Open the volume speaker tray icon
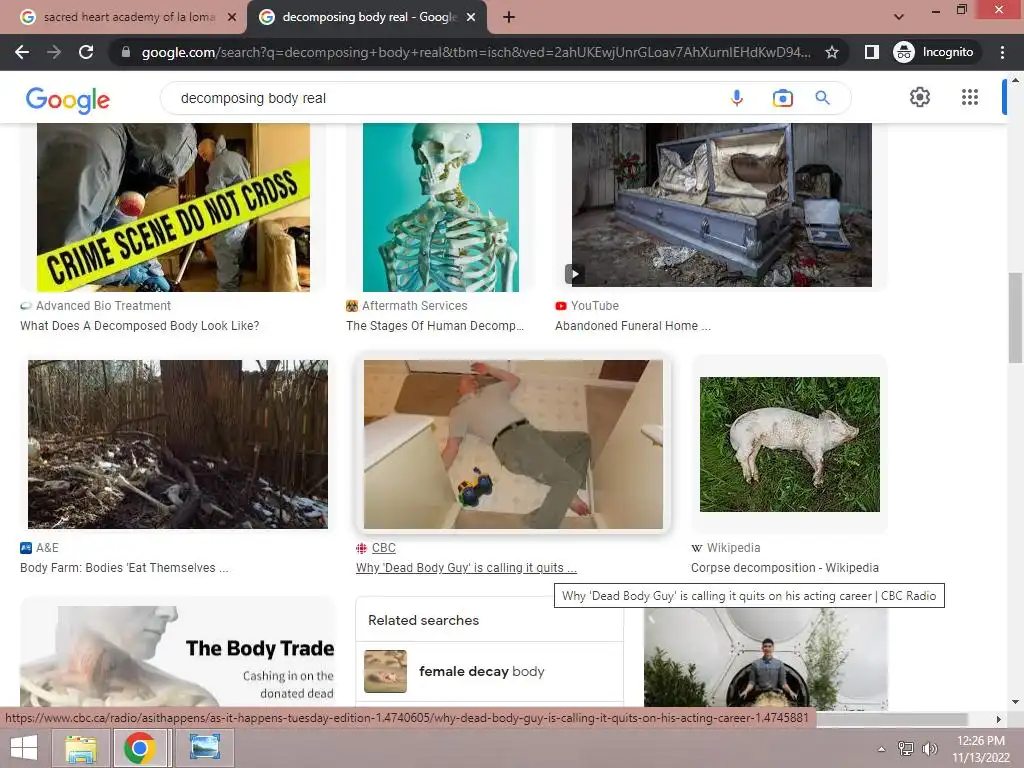Image resolution: width=1024 pixels, height=768 pixels. (x=929, y=748)
